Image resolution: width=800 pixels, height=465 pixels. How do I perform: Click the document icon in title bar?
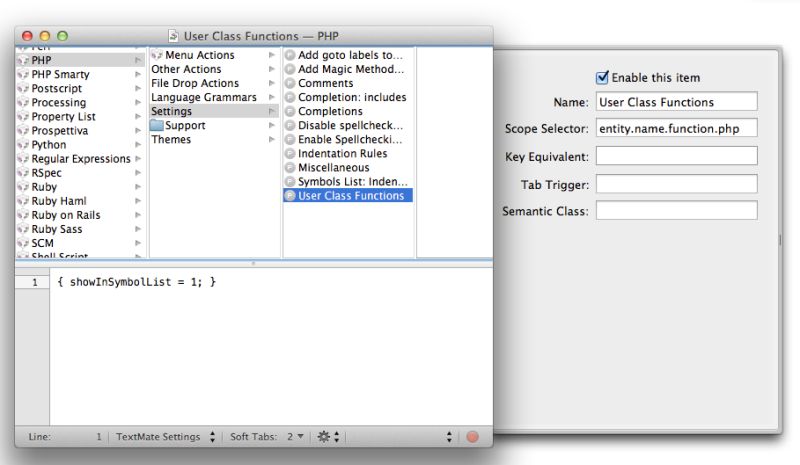click(x=173, y=36)
